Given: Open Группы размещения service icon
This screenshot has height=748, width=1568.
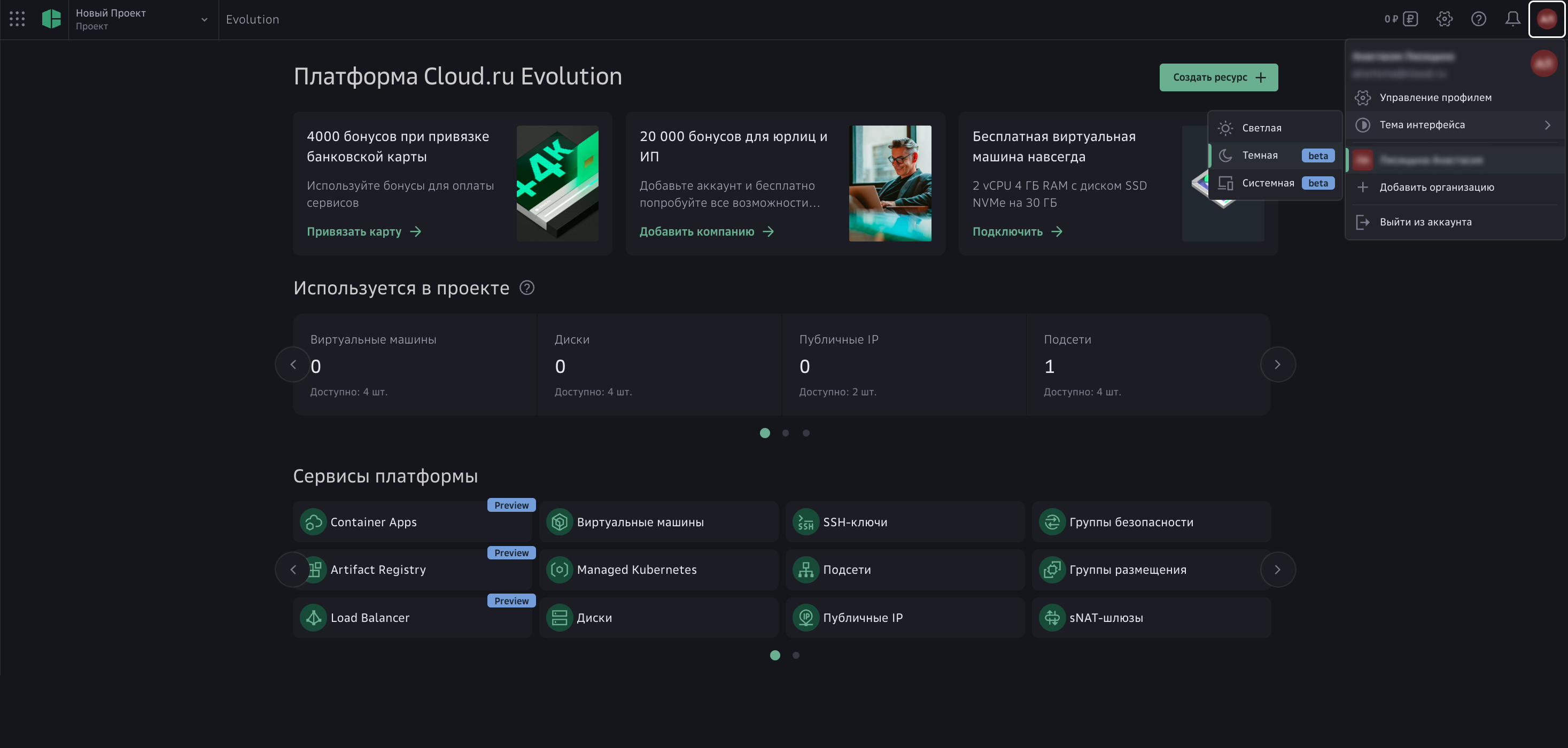Looking at the screenshot, I should pyautogui.click(x=1052, y=570).
